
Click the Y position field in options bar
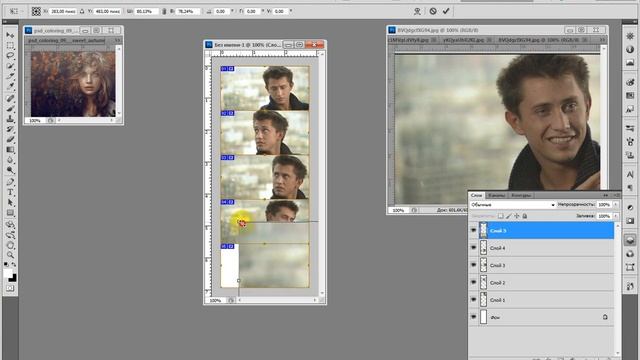(x=107, y=11)
